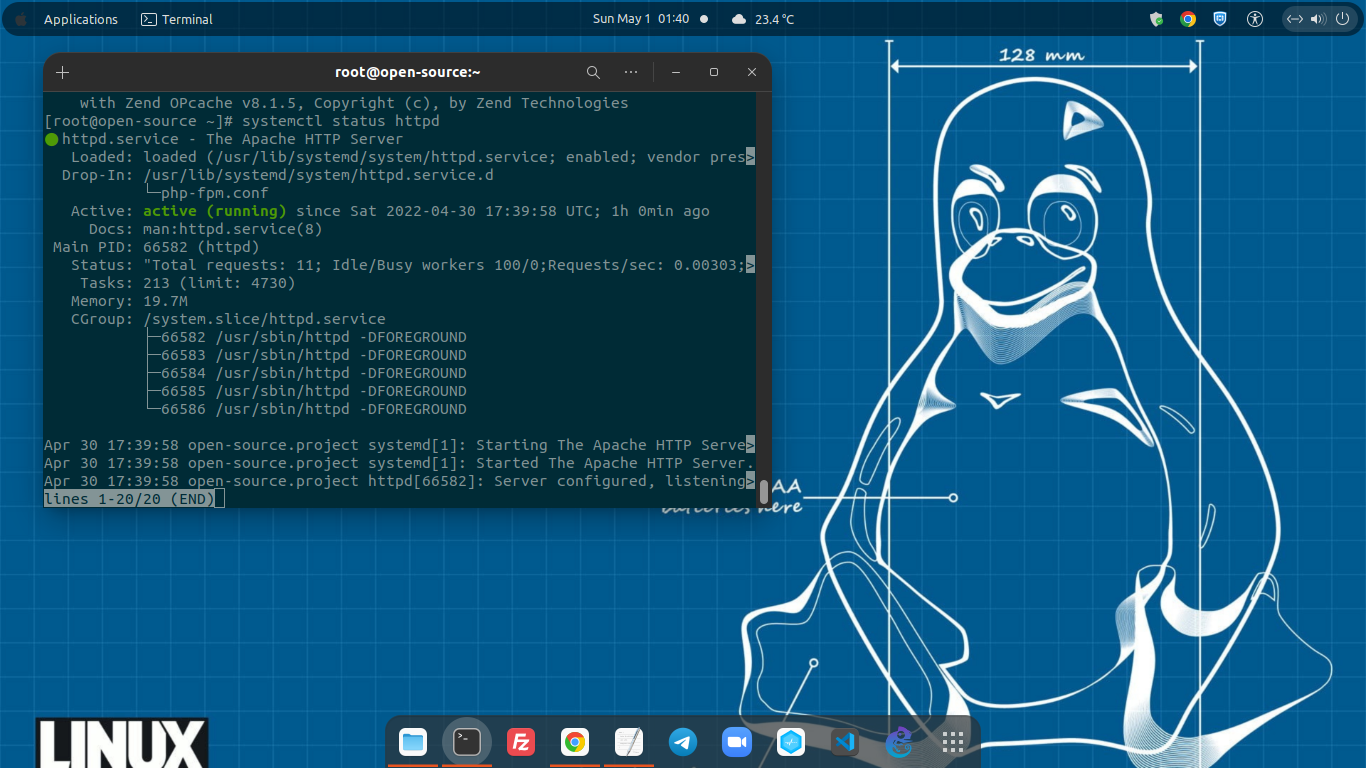Click the 'php-fpm.conf' entry
The width and height of the screenshot is (1366, 768).
pyautogui.click(x=215, y=193)
